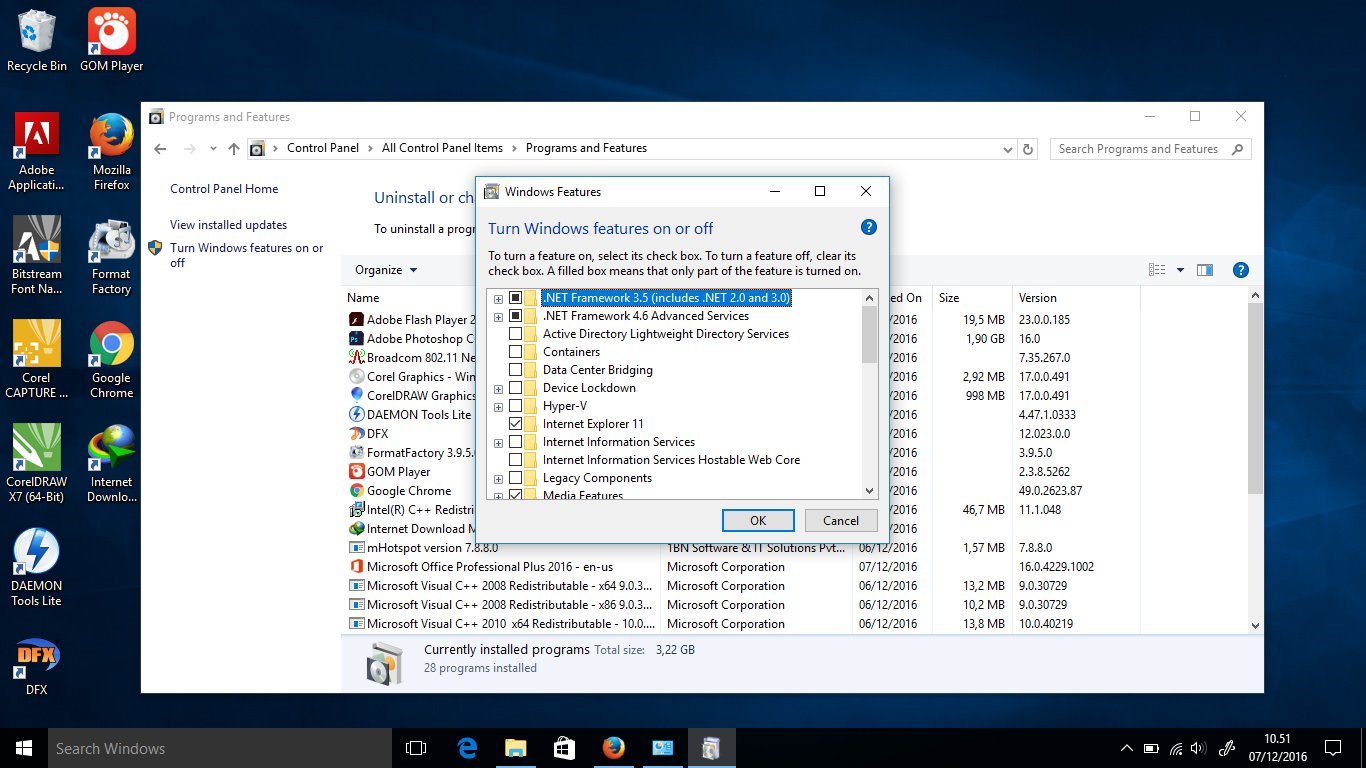Show hidden system tray icons chevron

(x=1126, y=748)
